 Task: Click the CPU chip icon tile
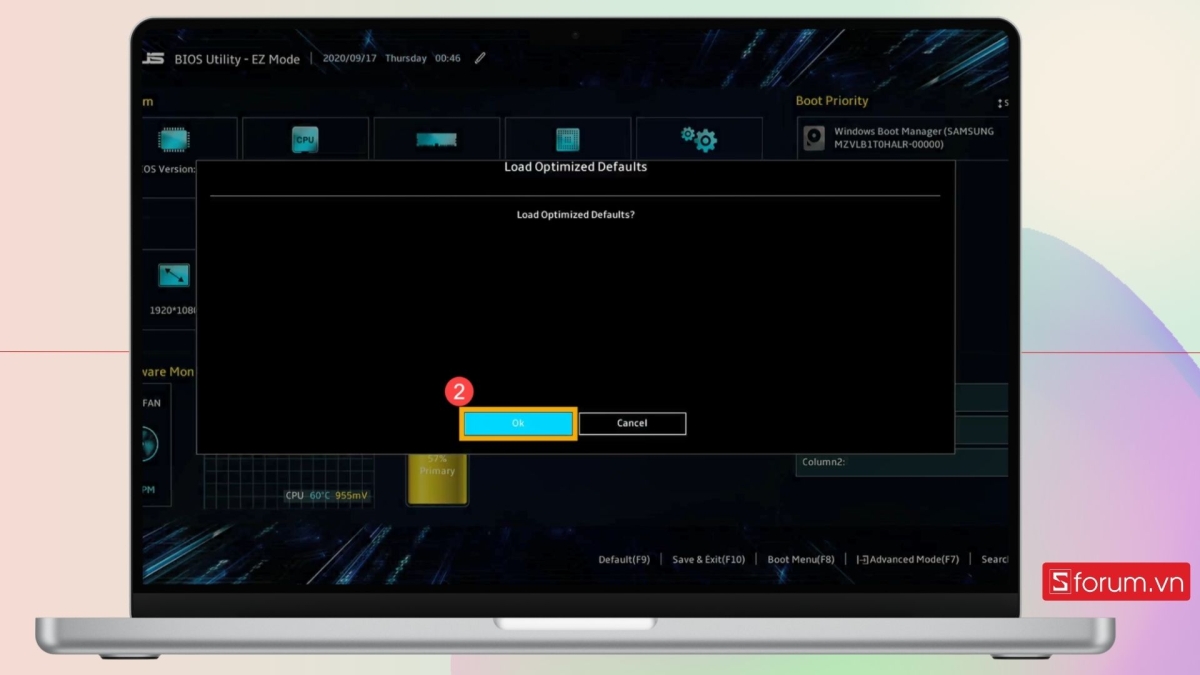point(305,139)
